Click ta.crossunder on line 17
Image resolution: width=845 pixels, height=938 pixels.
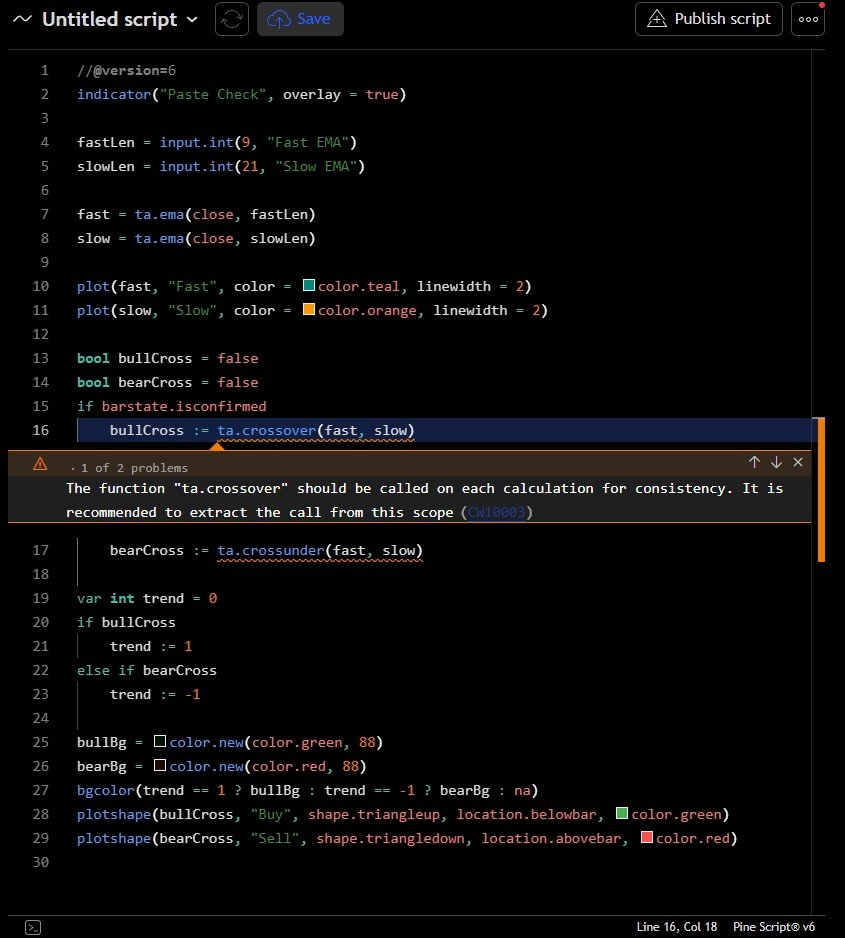[271, 550]
